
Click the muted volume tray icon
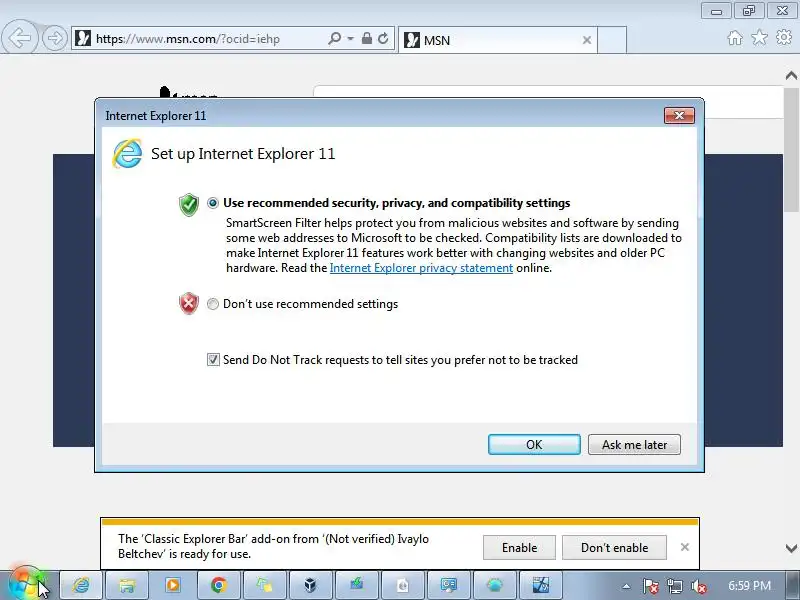698,586
